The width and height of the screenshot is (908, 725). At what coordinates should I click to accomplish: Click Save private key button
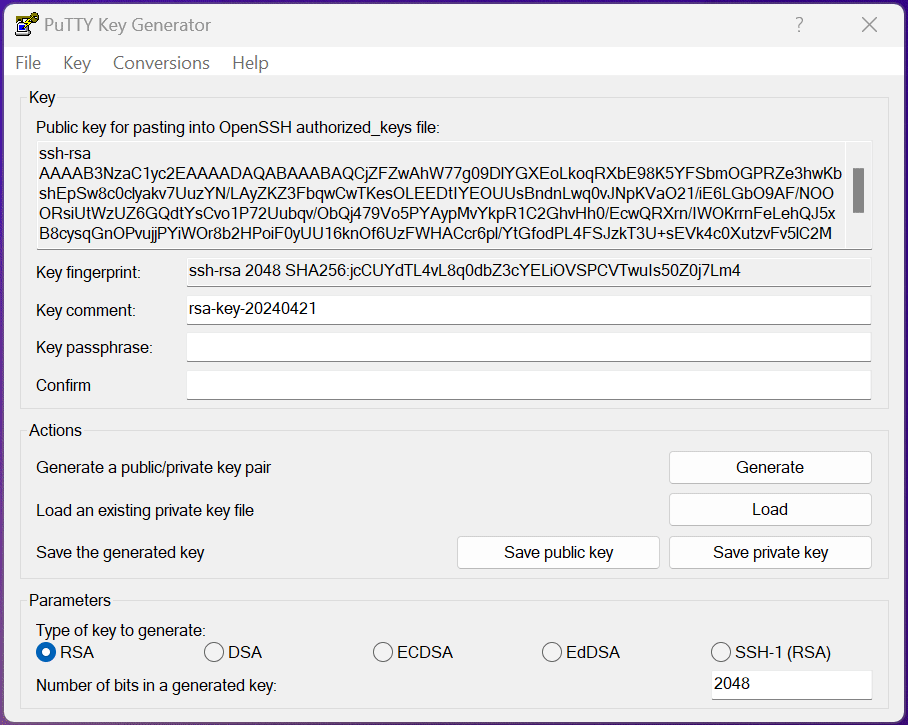pos(770,552)
